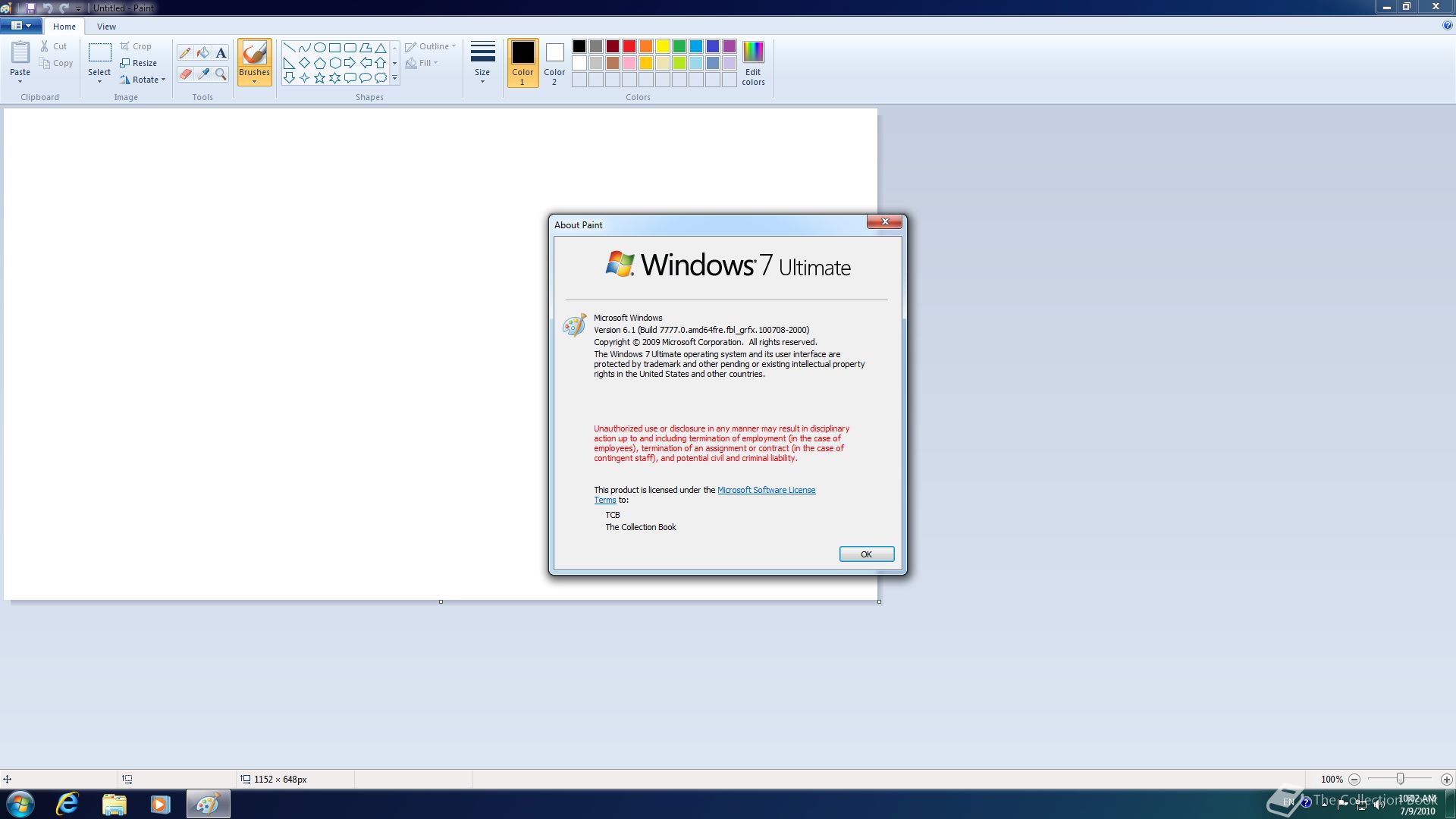Image resolution: width=1456 pixels, height=819 pixels.
Task: Open Edit colors dialog
Action: coord(753,63)
